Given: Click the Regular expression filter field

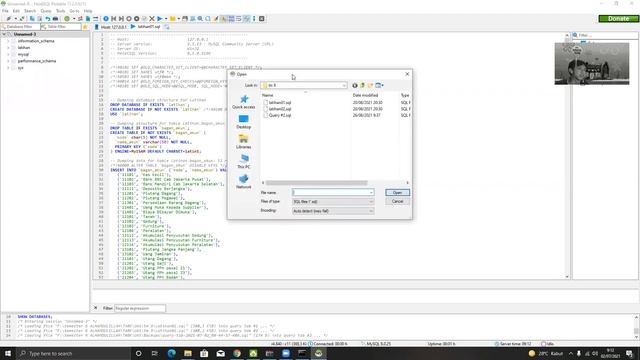Looking at the screenshot, I should tap(140, 309).
